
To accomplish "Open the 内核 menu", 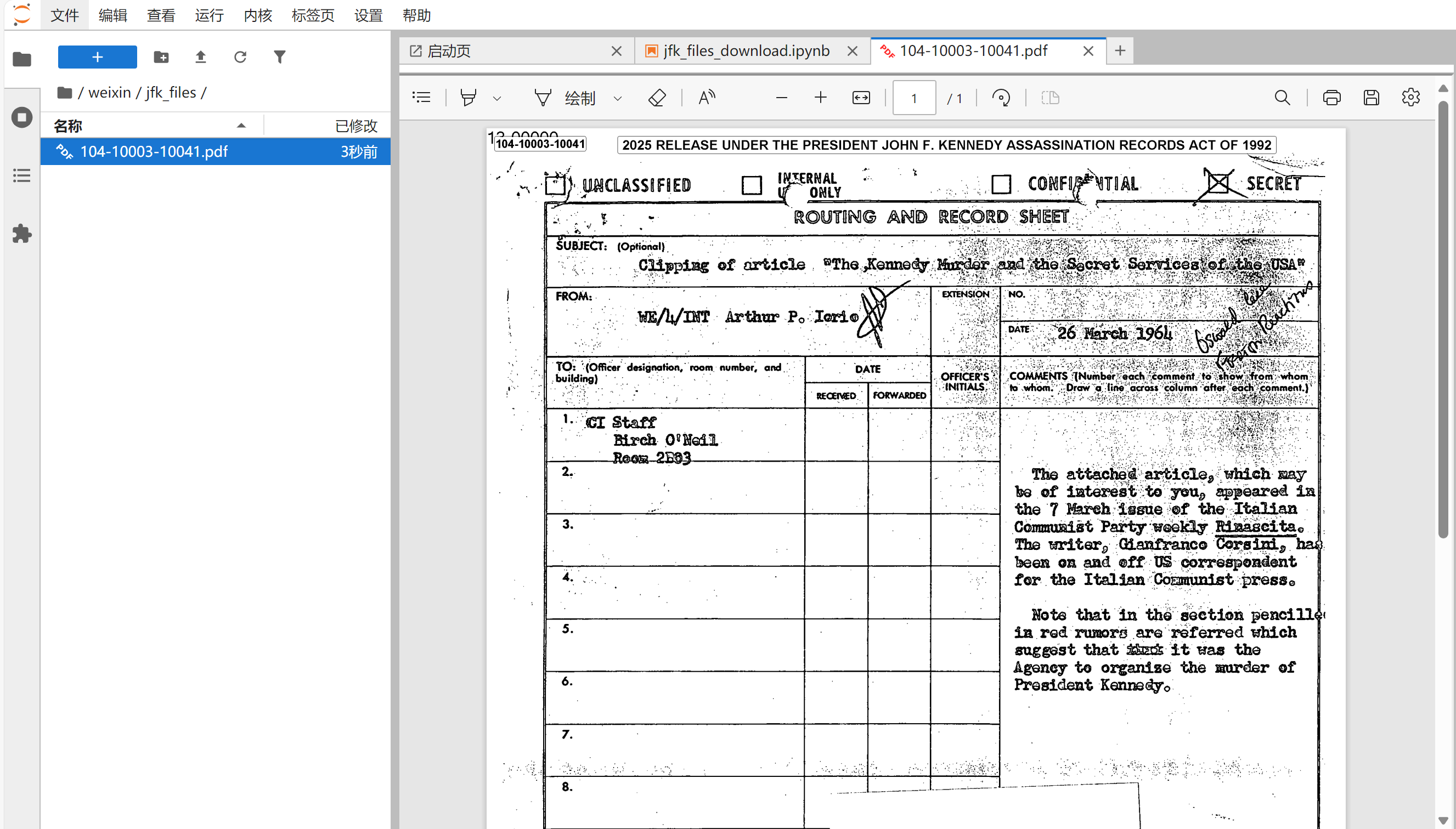I will pyautogui.click(x=257, y=15).
